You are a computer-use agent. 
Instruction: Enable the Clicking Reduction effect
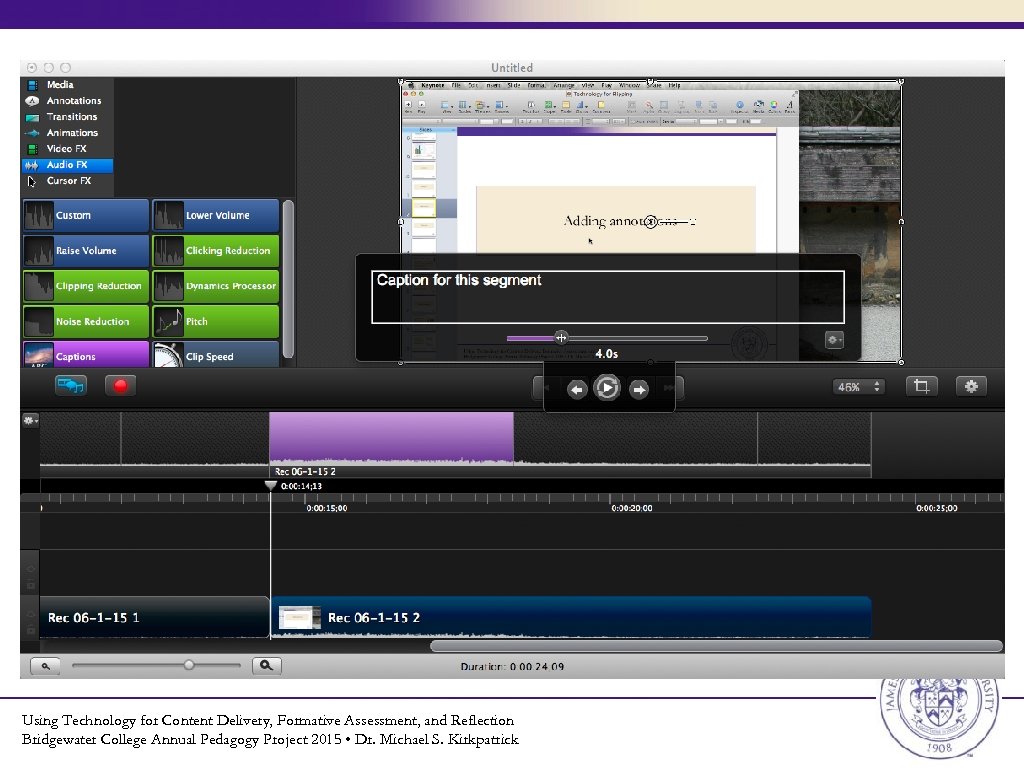pos(215,250)
